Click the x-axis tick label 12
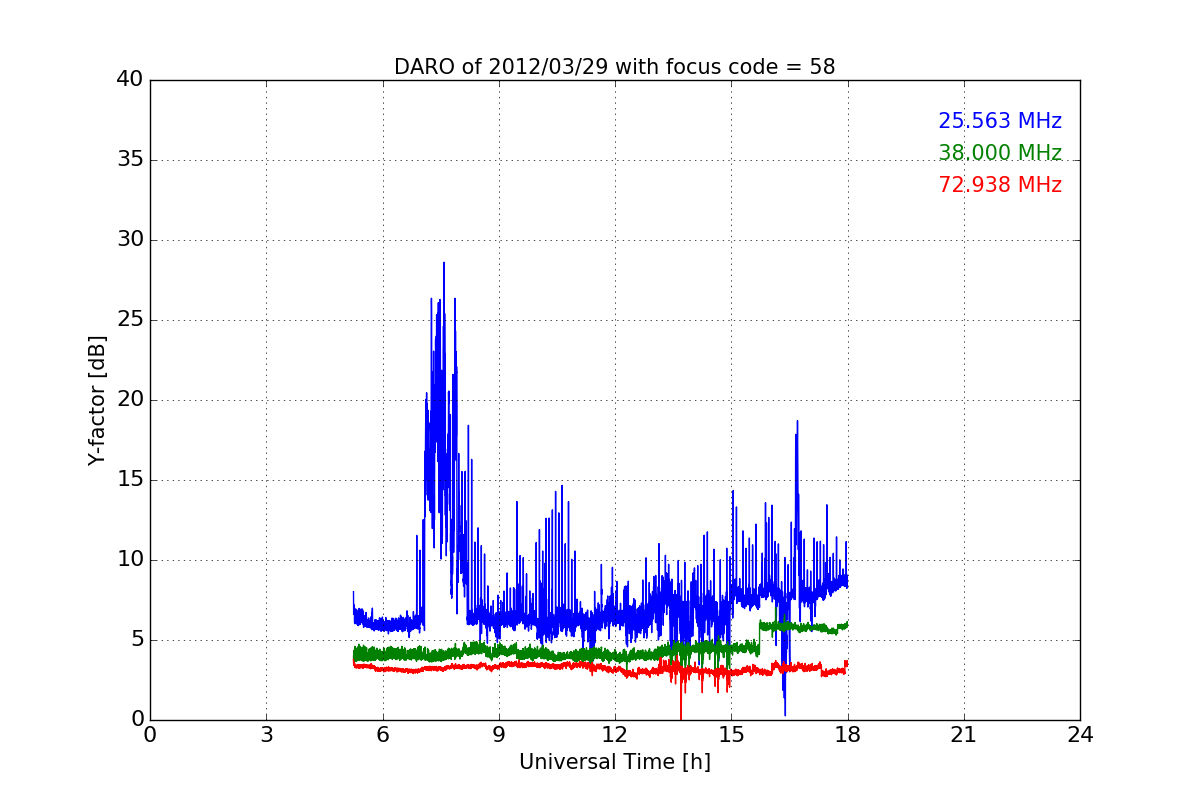 tap(615, 735)
